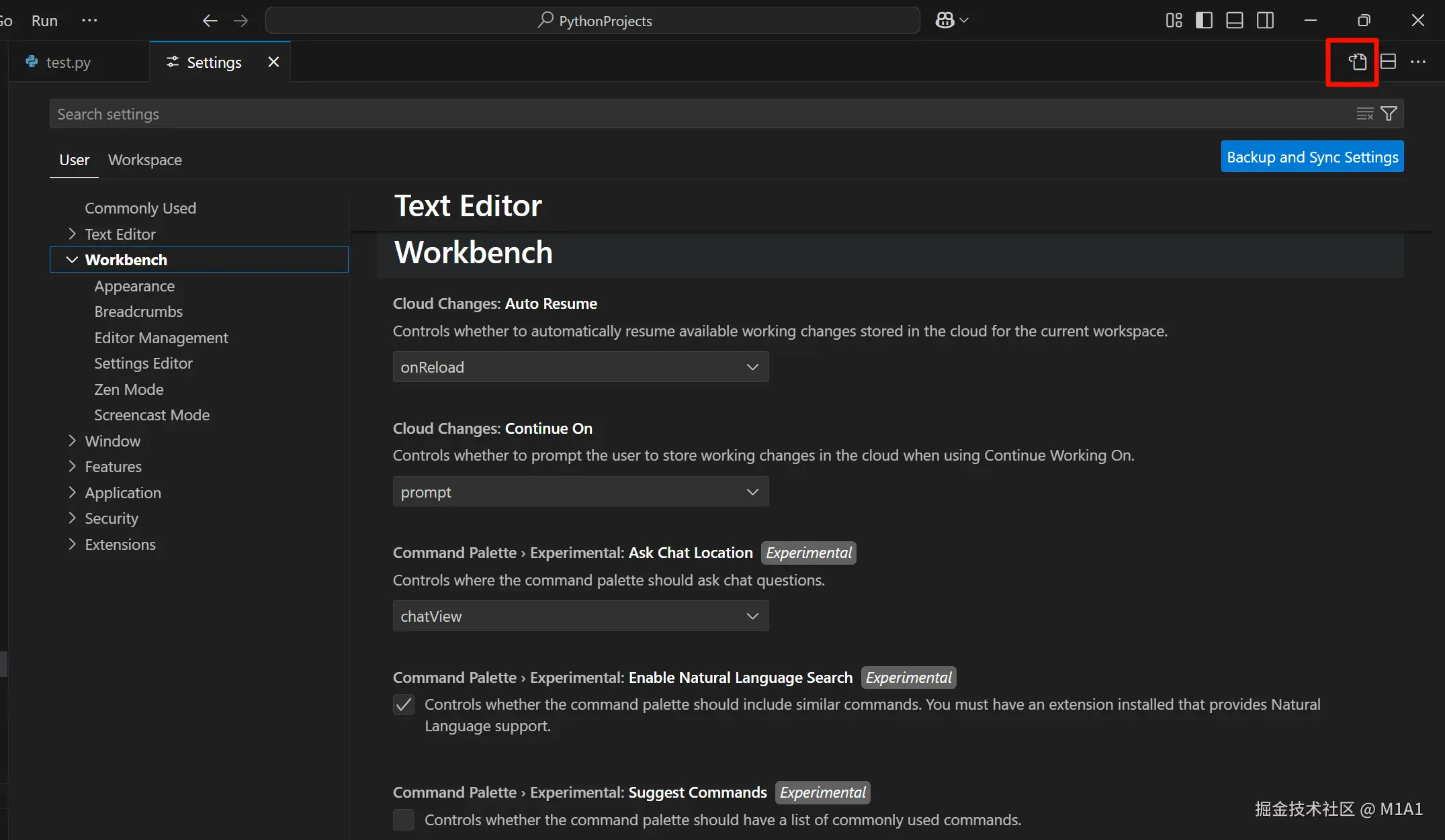
Task: Collapse the Workbench tree section
Action: click(x=72, y=260)
